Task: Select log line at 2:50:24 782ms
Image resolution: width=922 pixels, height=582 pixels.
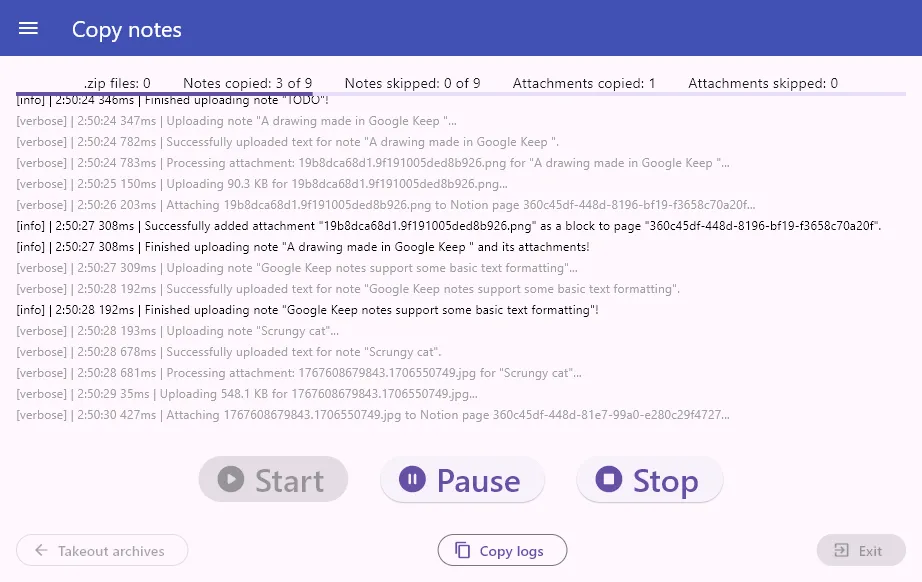Action: pyautogui.click(x=288, y=142)
